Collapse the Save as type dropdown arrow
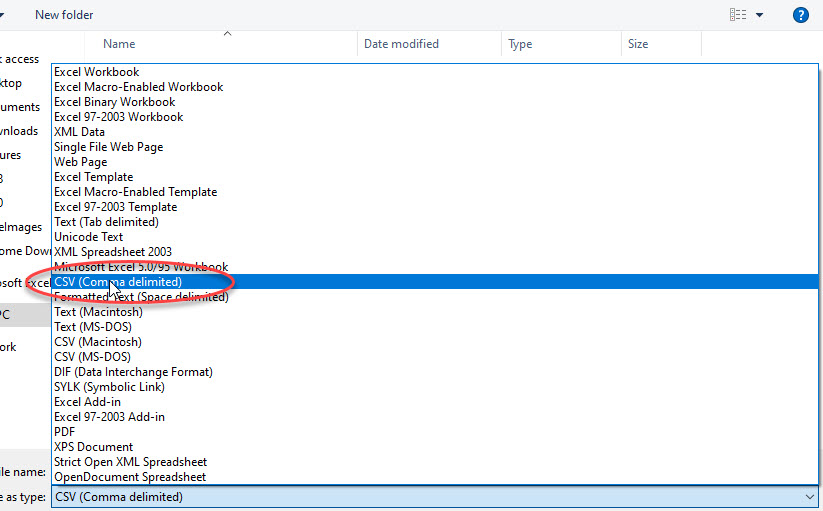The width and height of the screenshot is (823, 511). click(809, 497)
